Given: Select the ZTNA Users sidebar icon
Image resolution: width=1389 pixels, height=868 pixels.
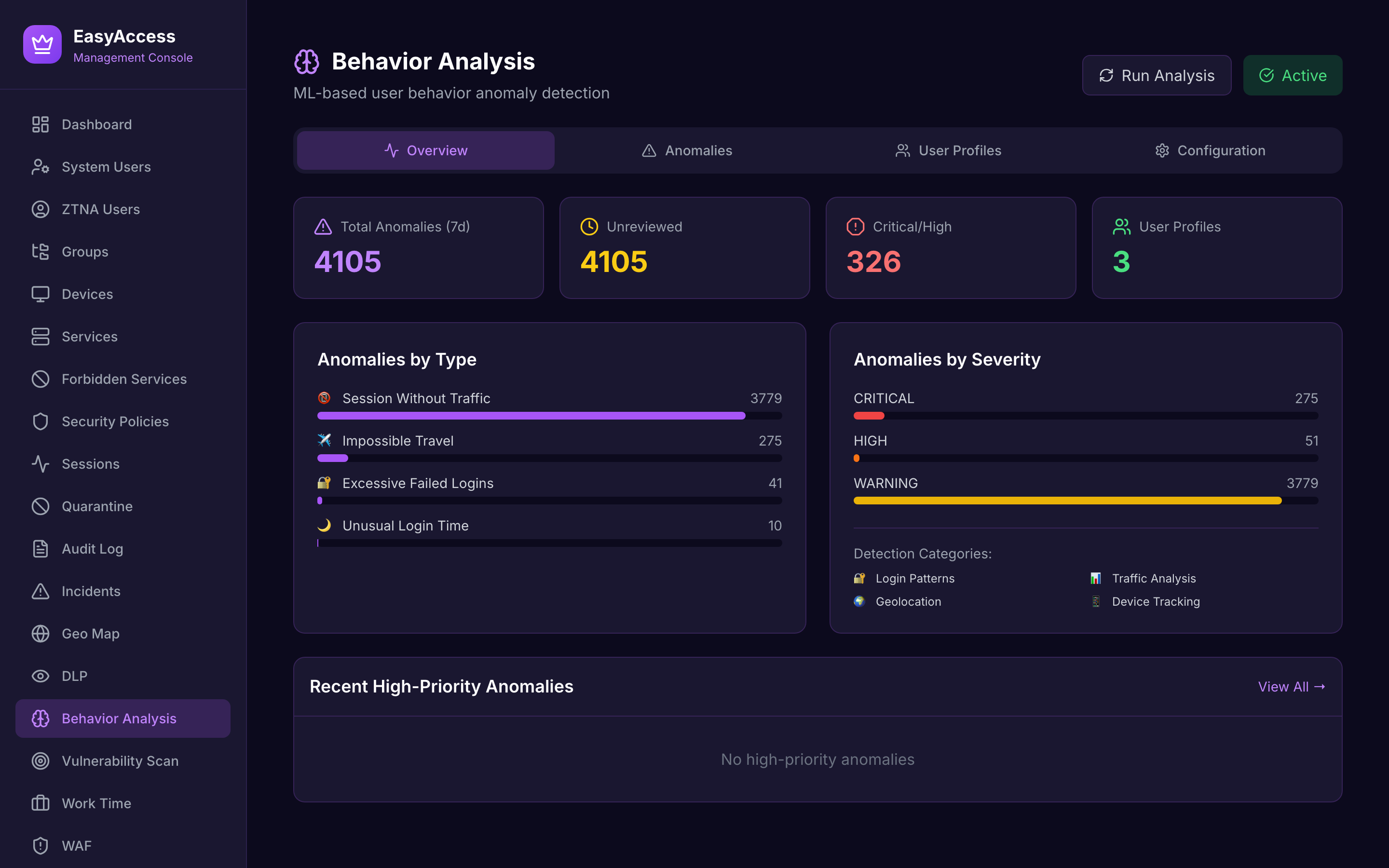Looking at the screenshot, I should (x=40, y=209).
